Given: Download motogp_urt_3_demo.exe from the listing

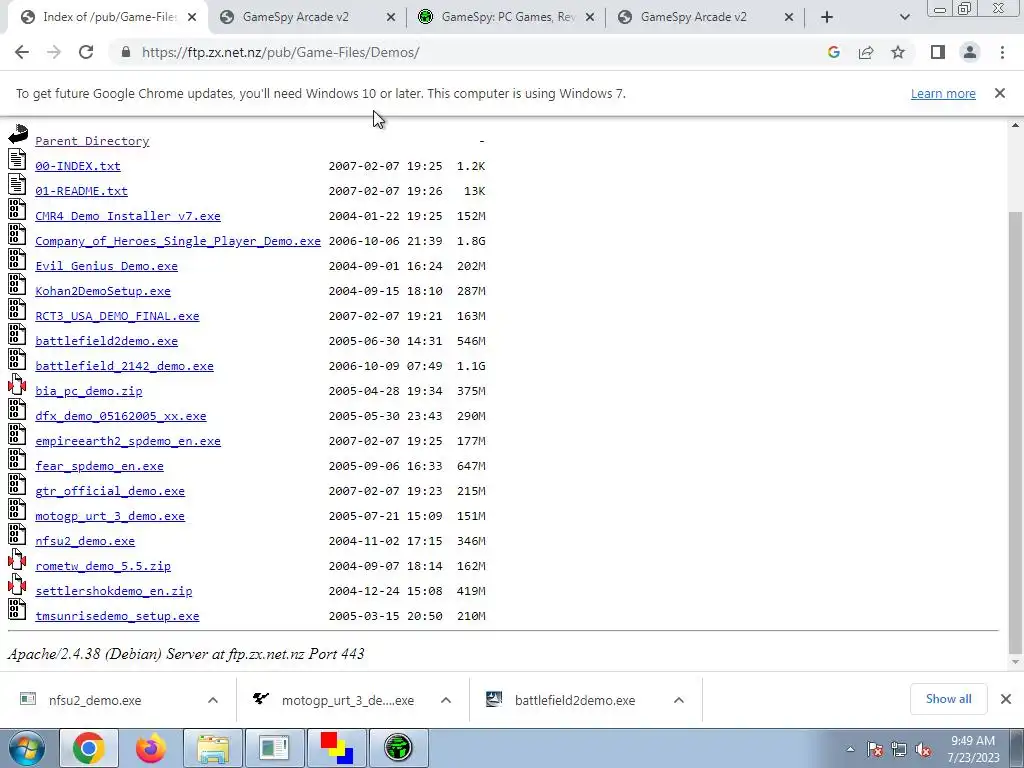Looking at the screenshot, I should 110,516.
